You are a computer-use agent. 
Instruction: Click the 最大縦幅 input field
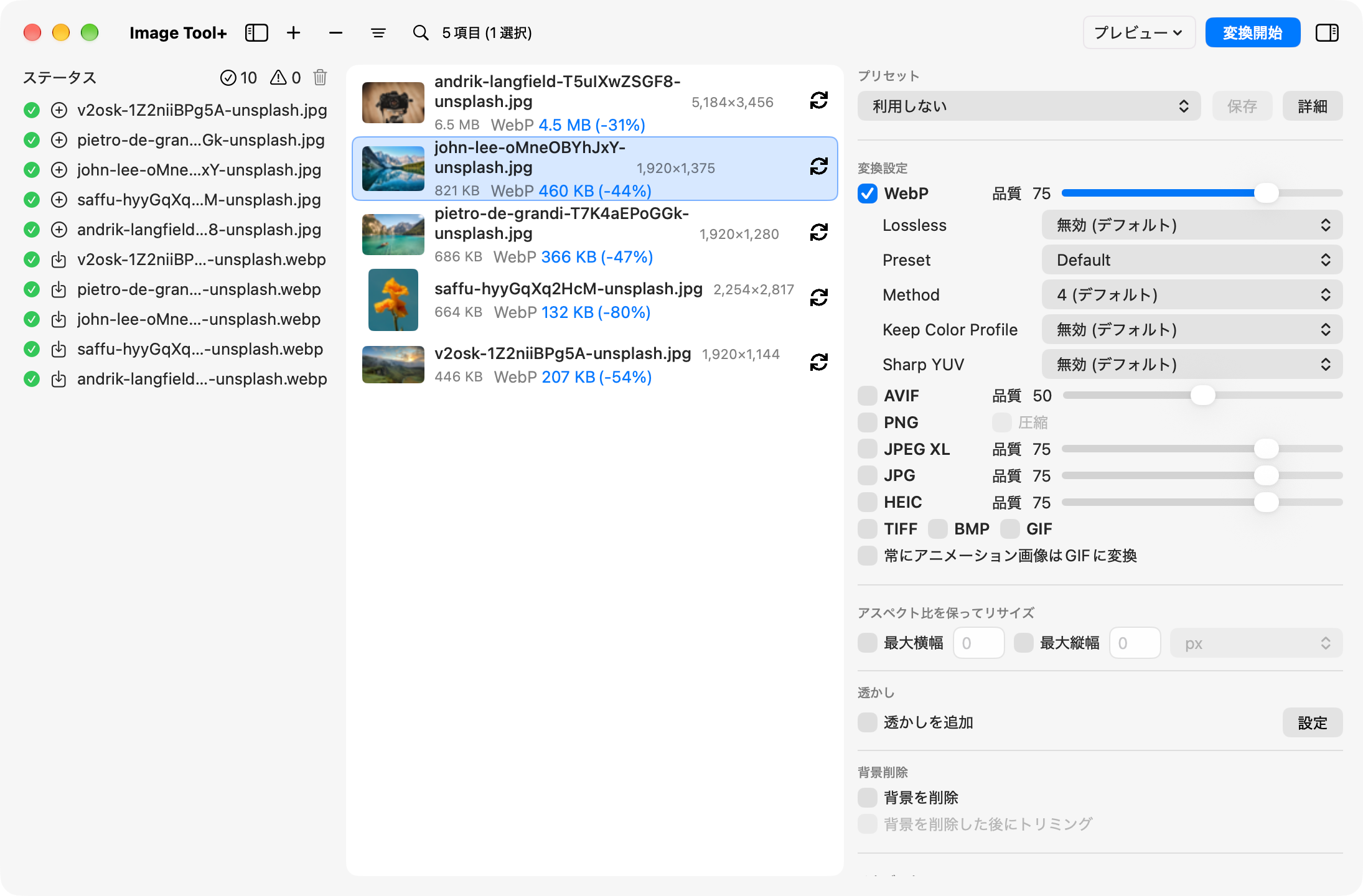click(1135, 643)
